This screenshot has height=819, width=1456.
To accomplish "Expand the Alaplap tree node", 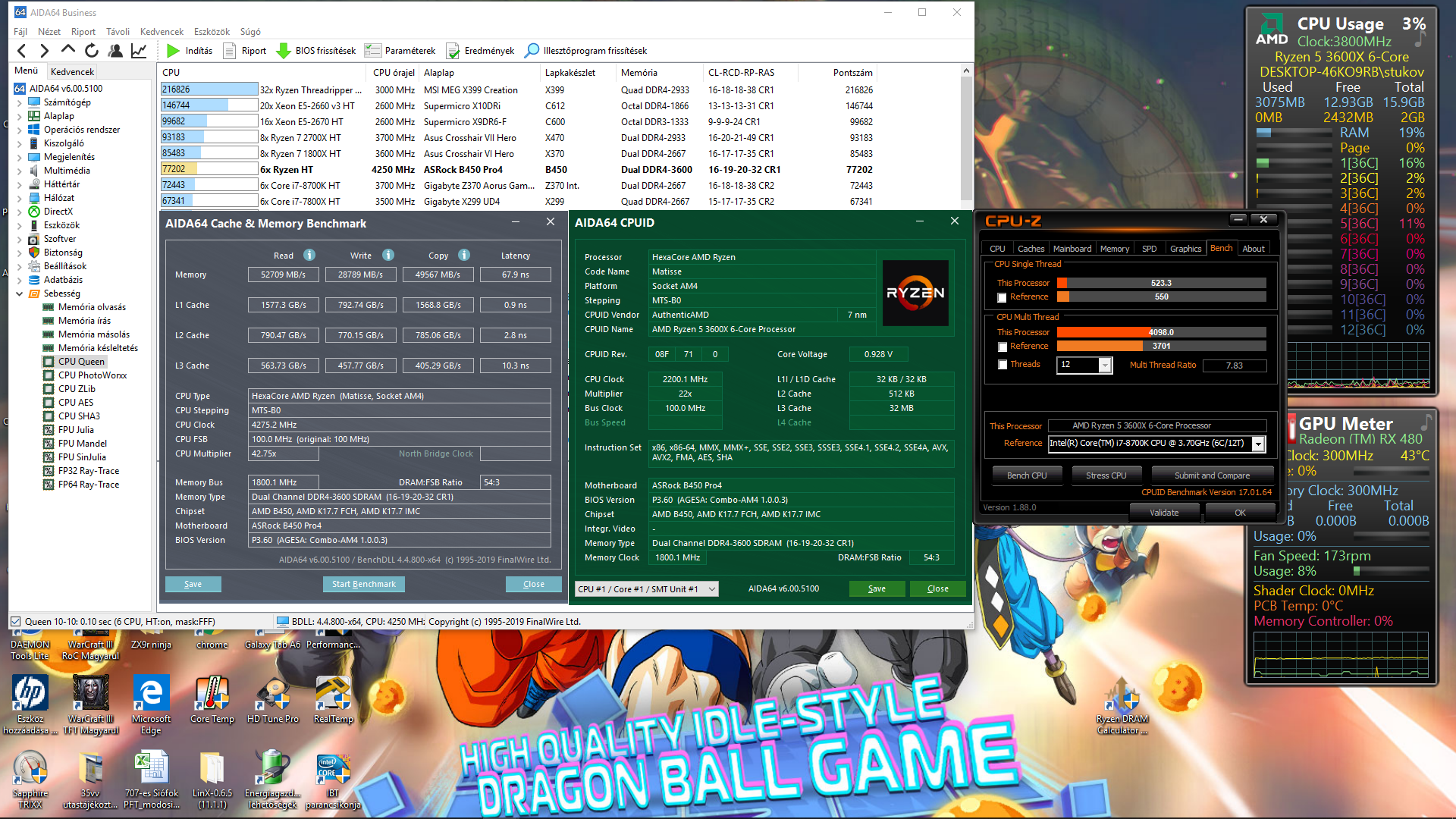I will click(19, 116).
